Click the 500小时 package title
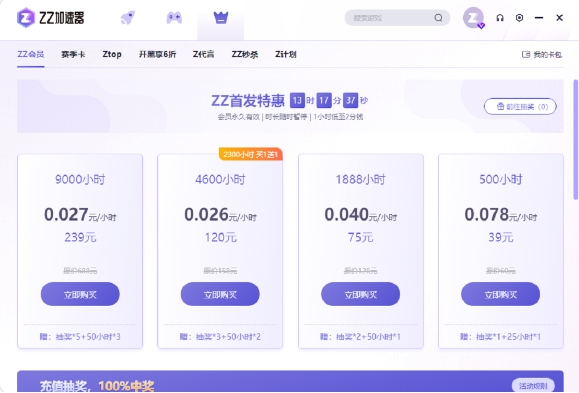The image size is (579, 393). [501, 180]
